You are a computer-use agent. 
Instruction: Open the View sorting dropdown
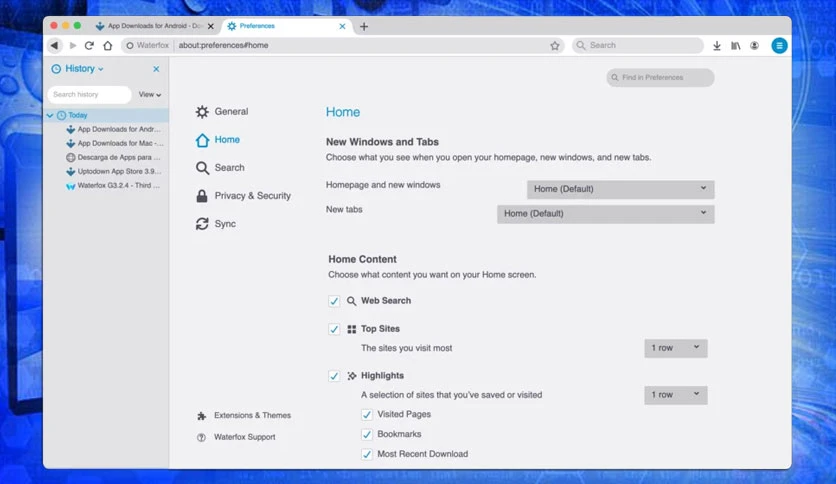click(x=150, y=94)
